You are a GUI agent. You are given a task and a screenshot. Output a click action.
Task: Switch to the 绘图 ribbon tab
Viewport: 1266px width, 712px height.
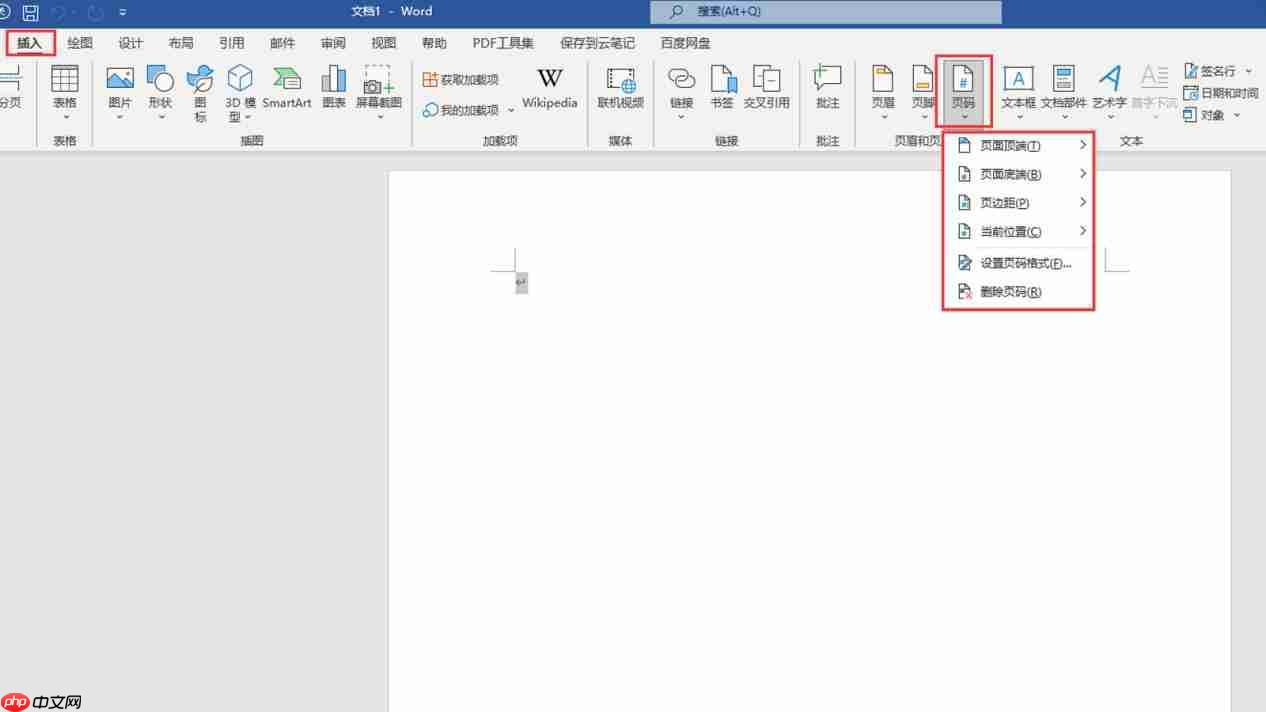pyautogui.click(x=80, y=43)
